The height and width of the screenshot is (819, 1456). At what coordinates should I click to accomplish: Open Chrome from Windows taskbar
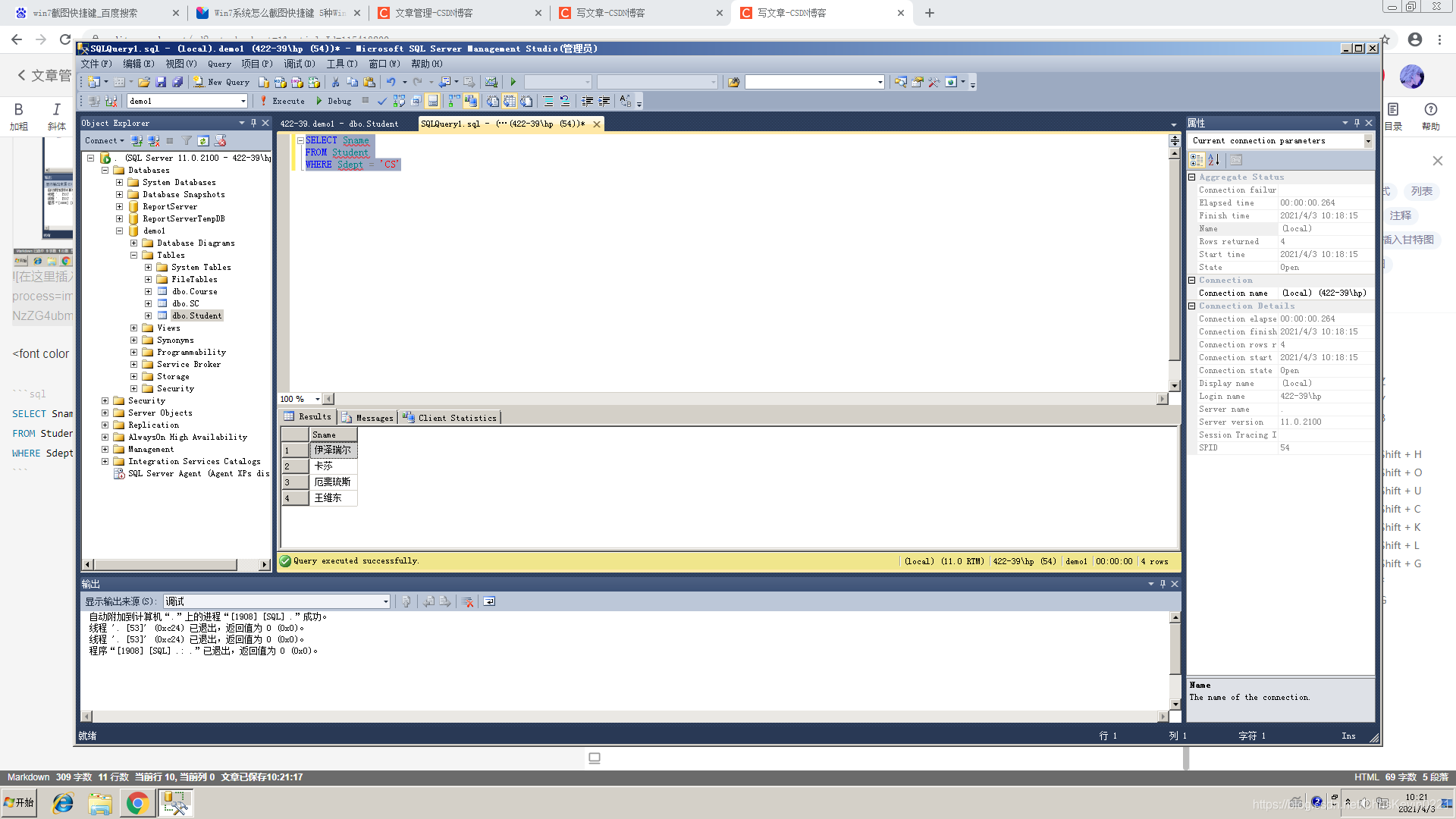(137, 803)
